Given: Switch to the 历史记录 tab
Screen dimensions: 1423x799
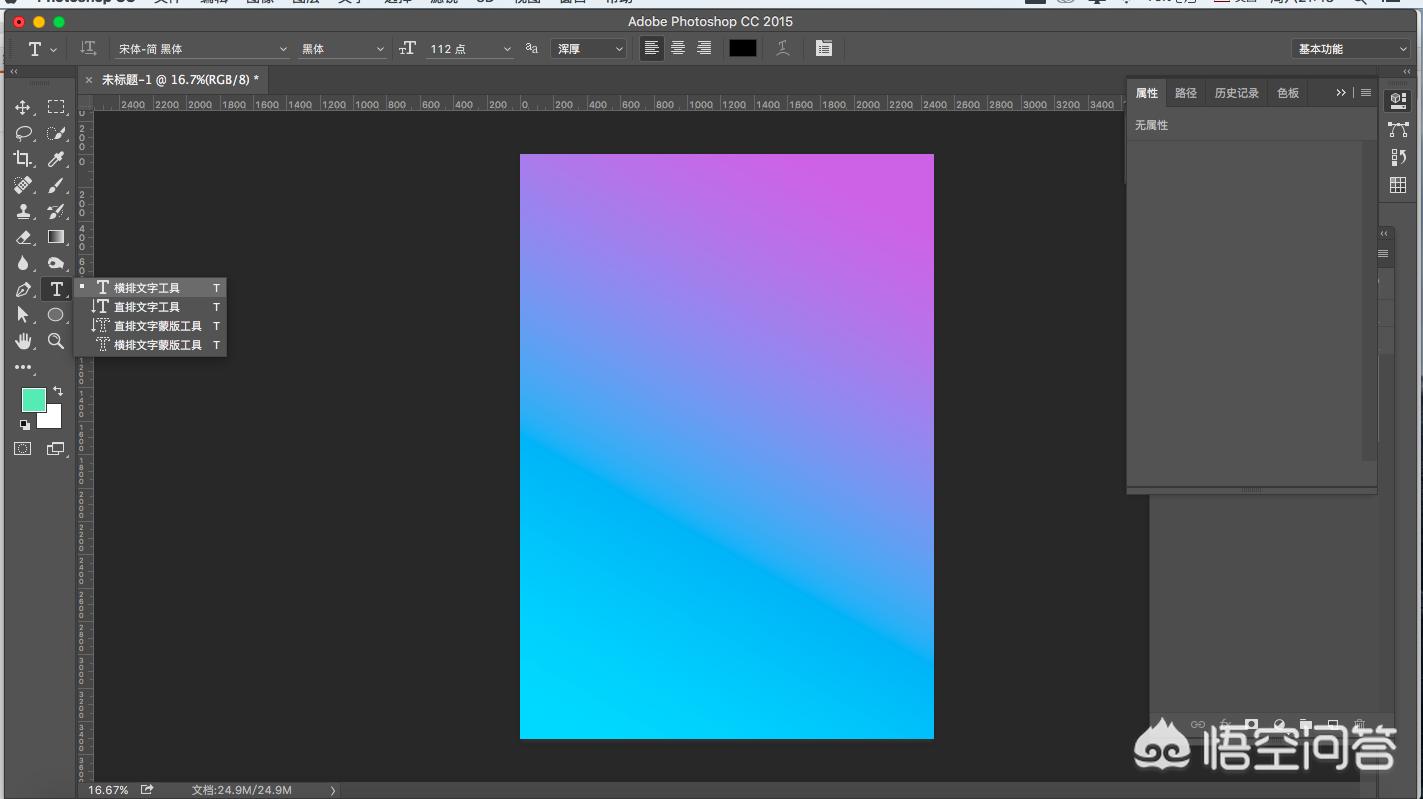Looking at the screenshot, I should coord(1236,93).
